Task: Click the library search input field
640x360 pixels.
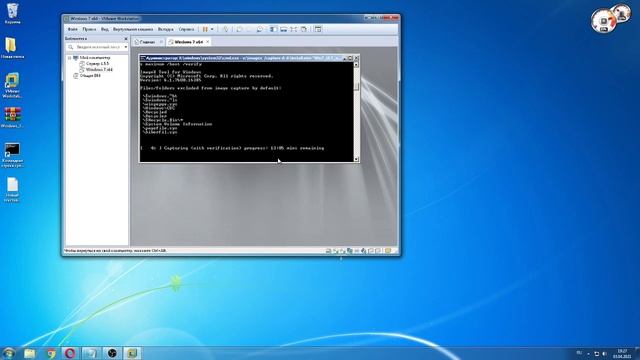Action: [x=96, y=47]
